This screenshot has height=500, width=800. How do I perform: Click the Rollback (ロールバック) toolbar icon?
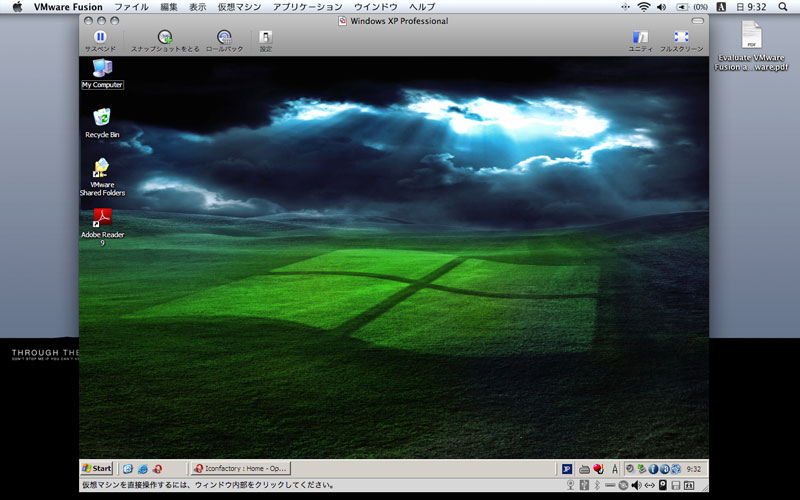[x=224, y=37]
